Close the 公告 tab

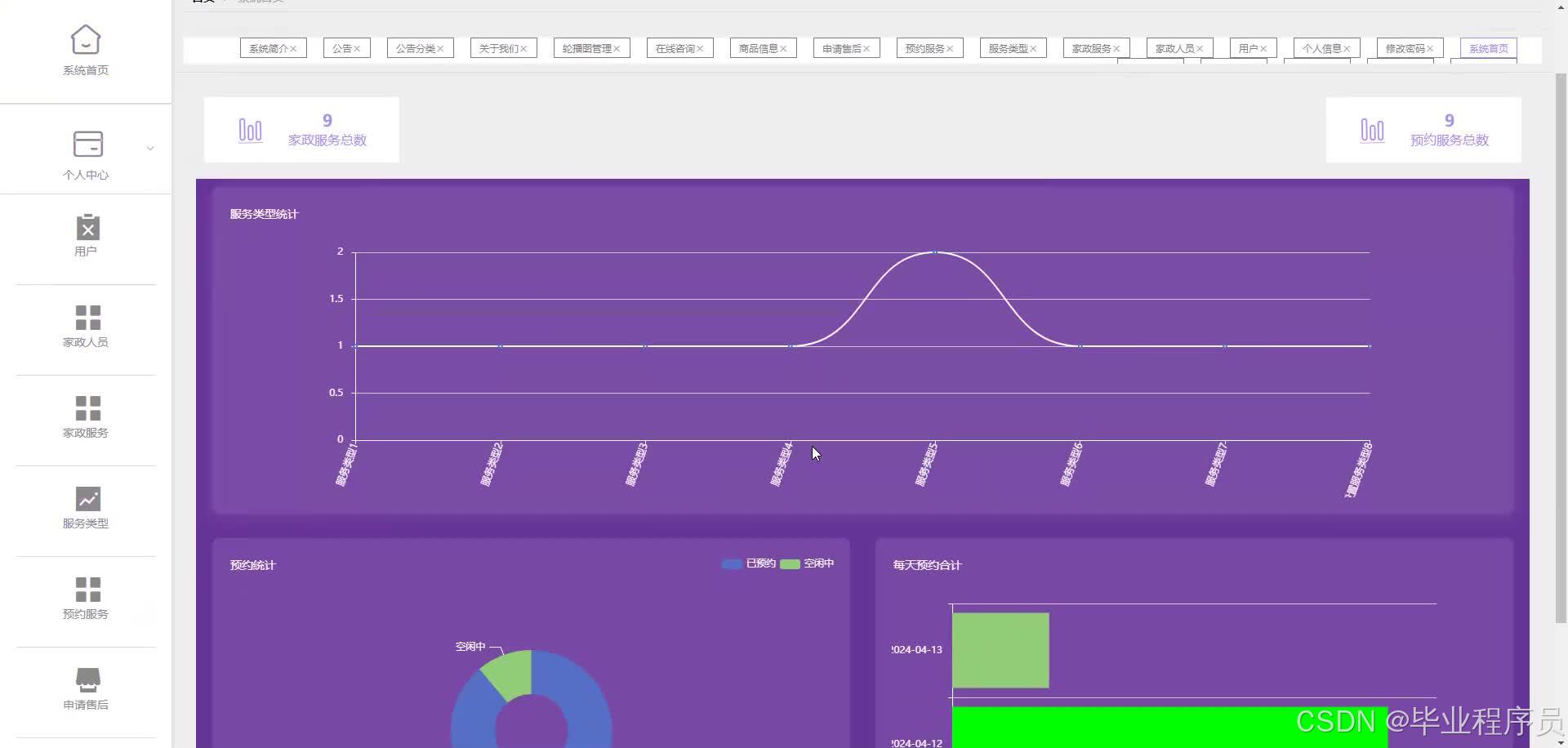pyautogui.click(x=357, y=49)
